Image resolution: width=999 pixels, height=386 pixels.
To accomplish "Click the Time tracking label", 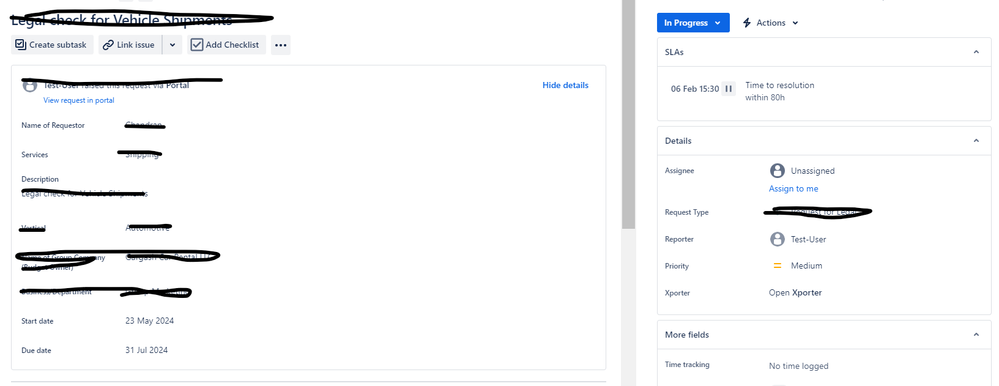I will coord(687,365).
